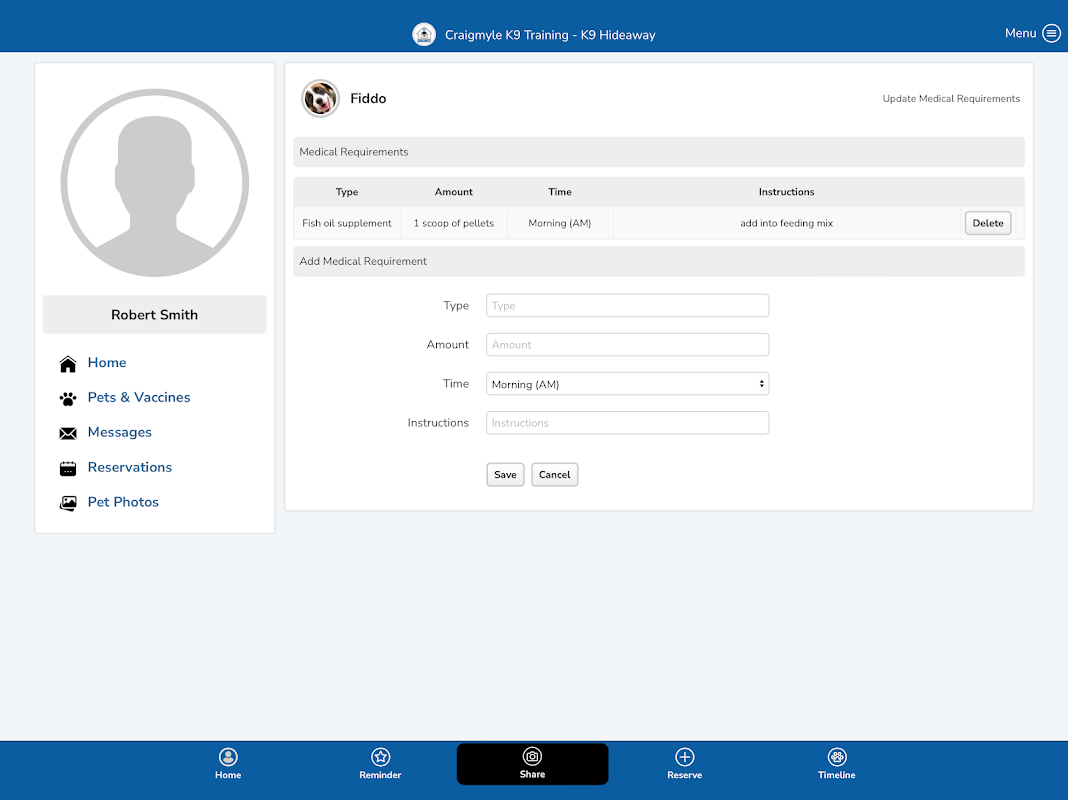Focus the Amount input field
Screen dimensions: 1068x800
(x=627, y=345)
